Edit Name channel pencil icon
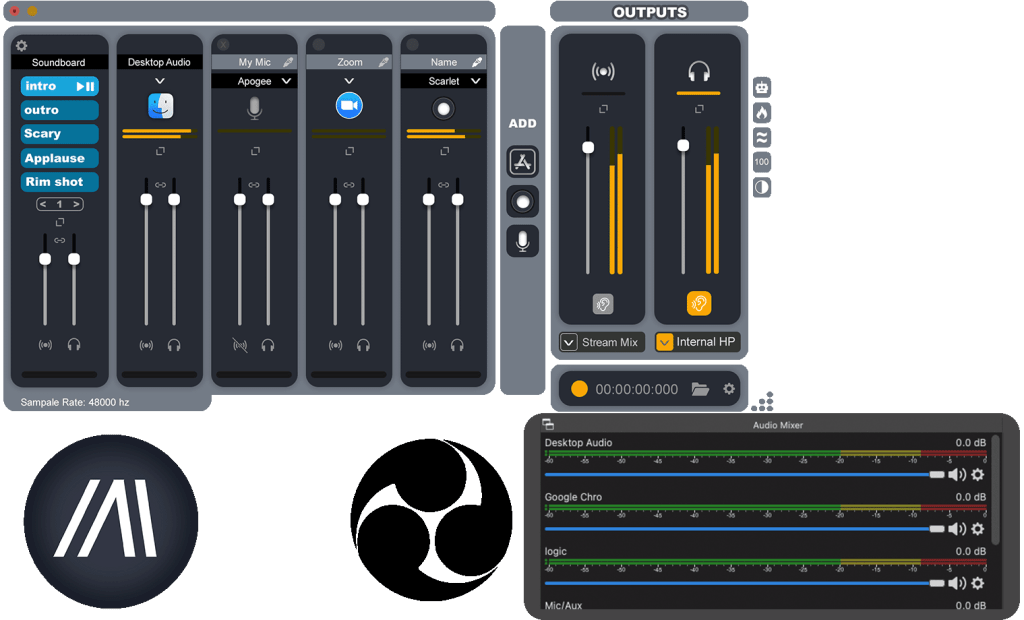Screen dimensions: 1024x620 (477, 62)
